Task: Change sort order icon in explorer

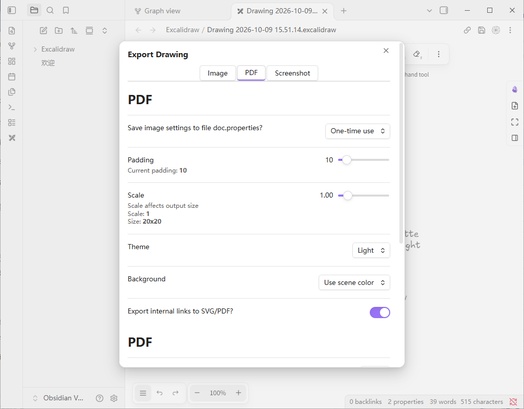Action: [74, 31]
